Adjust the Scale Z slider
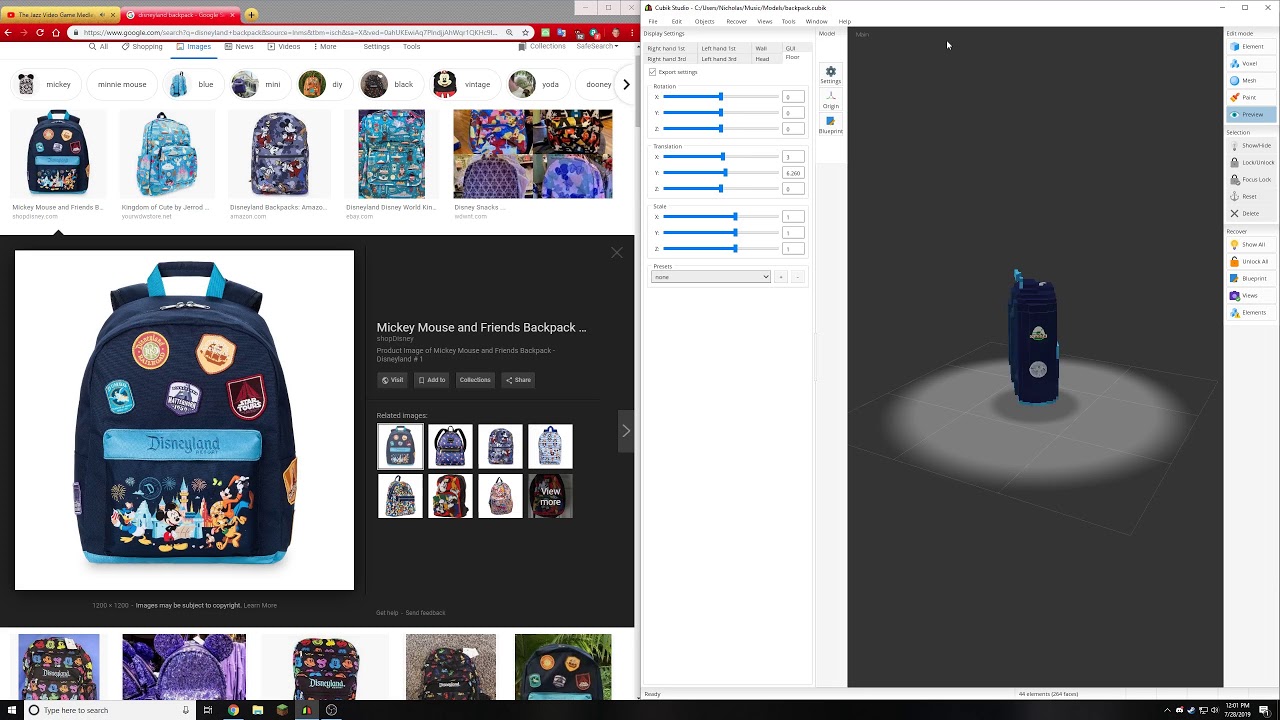Screen dimensions: 1280x720 tap(720, 249)
